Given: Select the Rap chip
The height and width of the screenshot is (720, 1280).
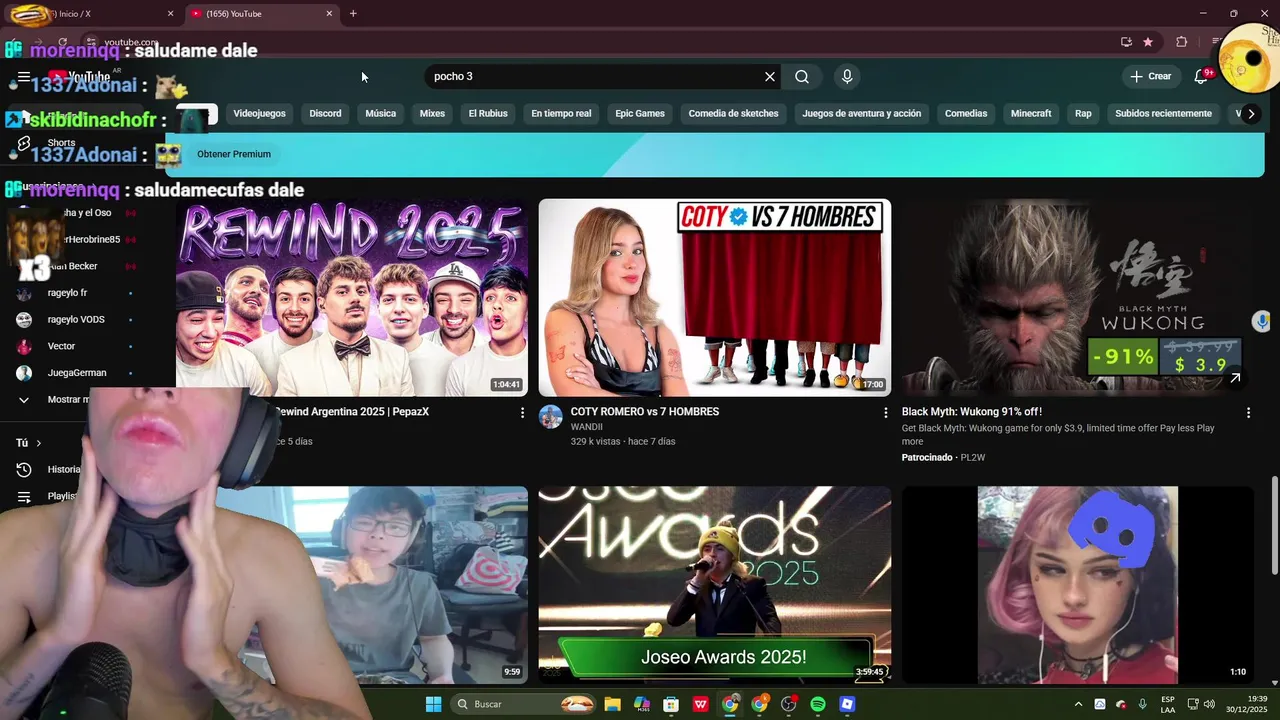Looking at the screenshot, I should 1083,113.
